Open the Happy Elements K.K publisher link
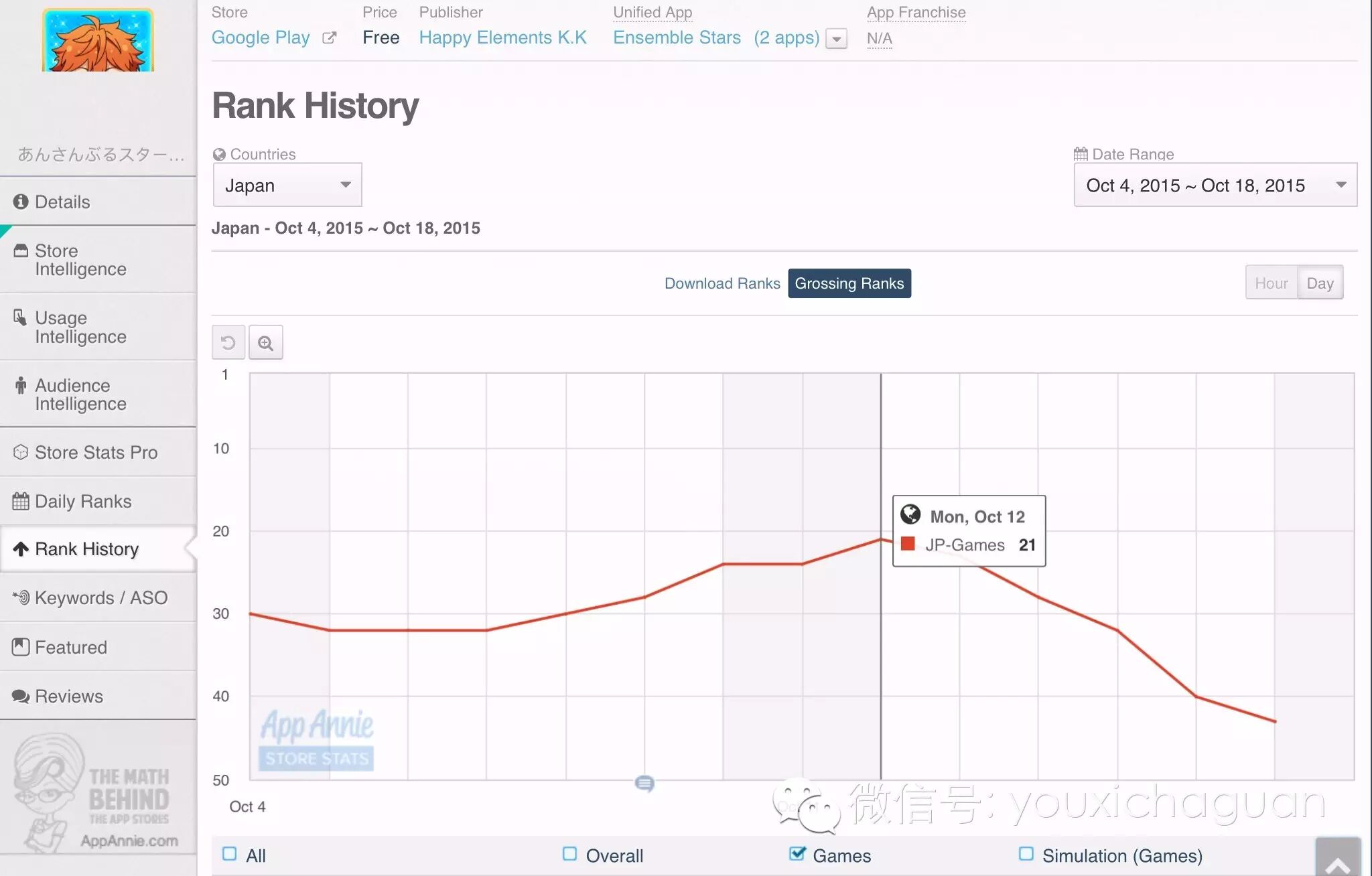 [502, 38]
